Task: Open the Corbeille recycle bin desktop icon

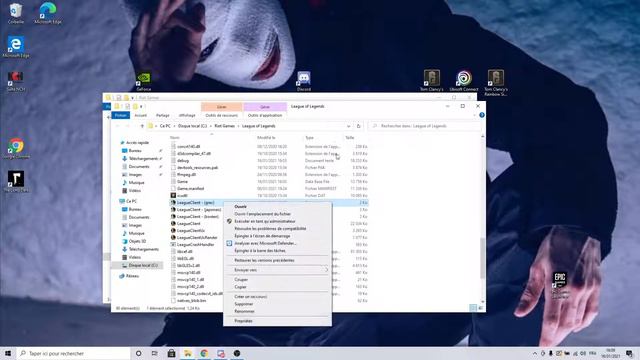Action: [16, 13]
